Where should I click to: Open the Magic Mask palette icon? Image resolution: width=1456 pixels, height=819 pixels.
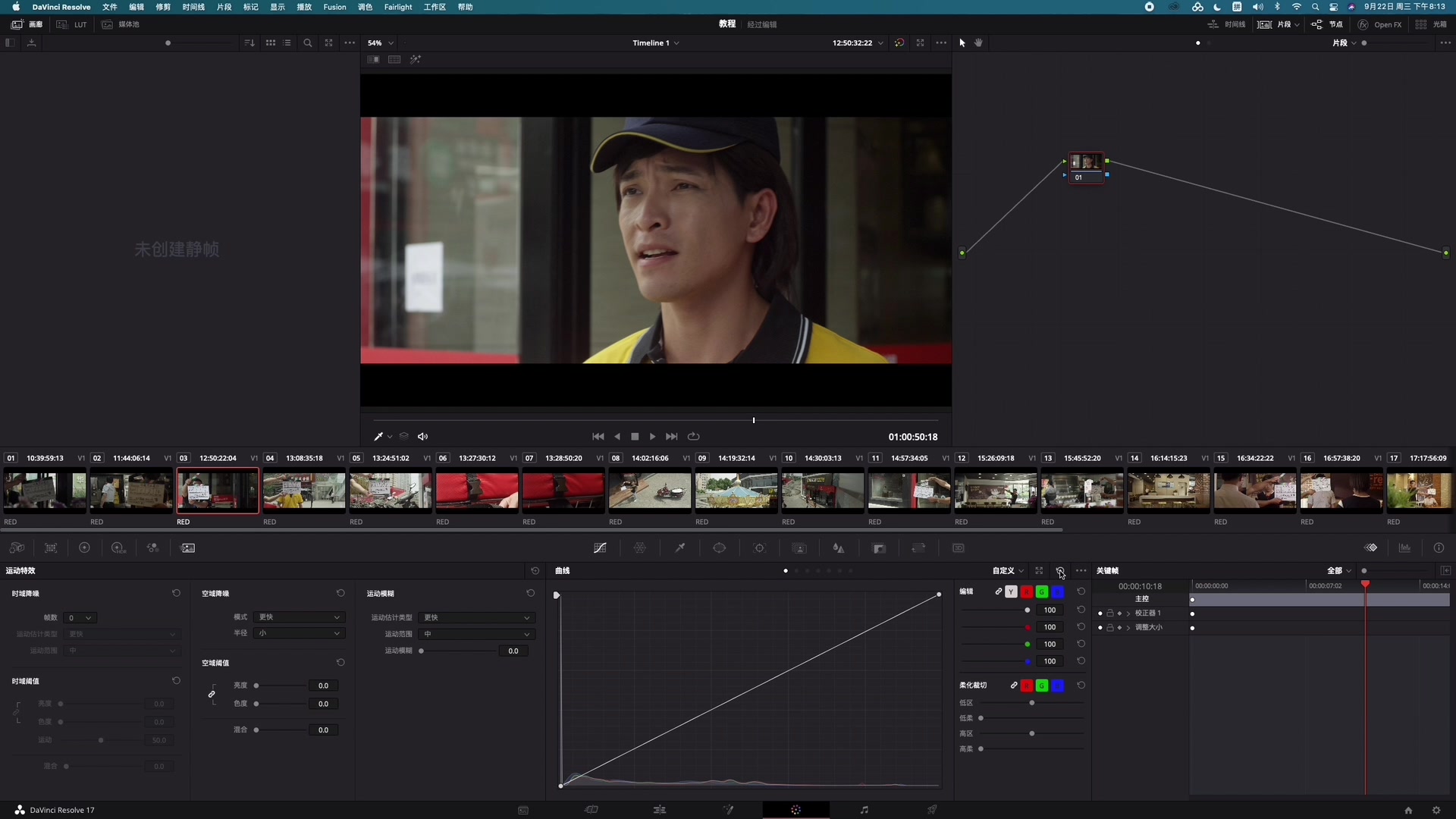pyautogui.click(x=799, y=548)
